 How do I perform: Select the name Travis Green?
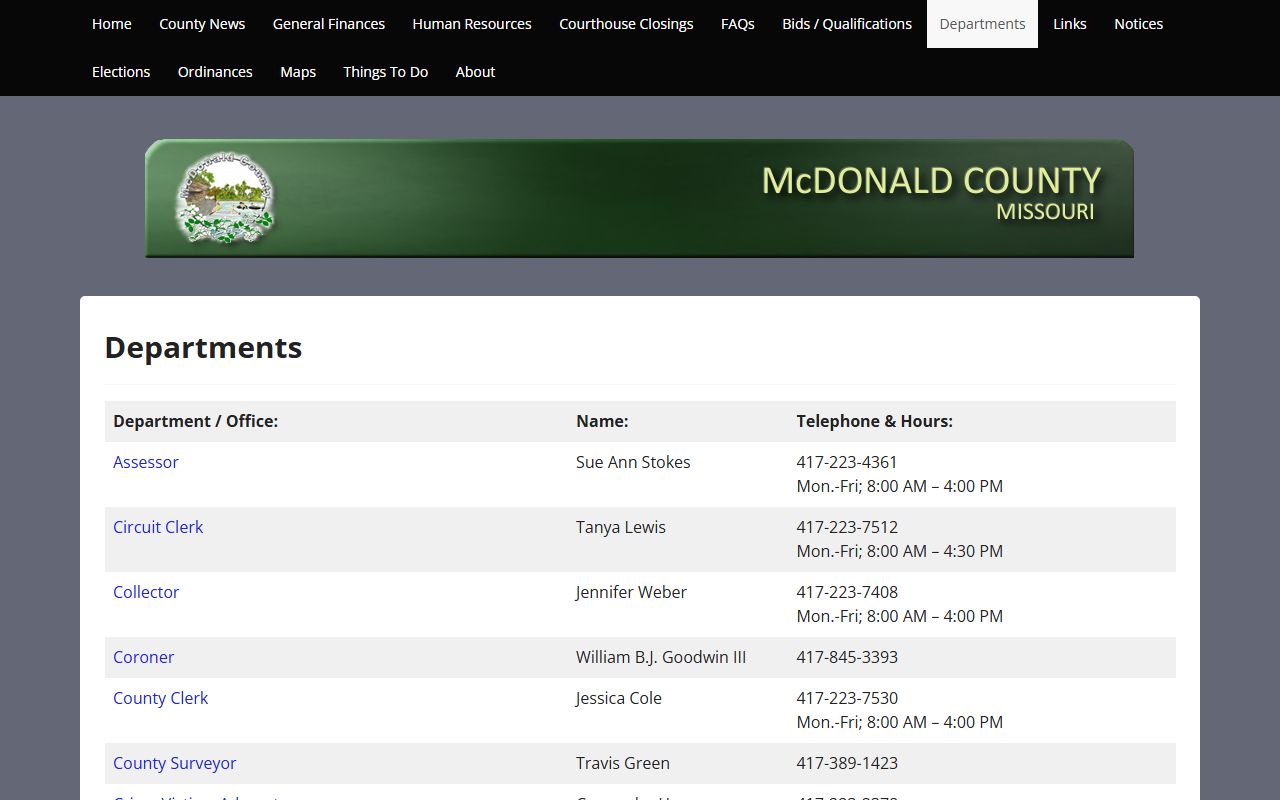coord(623,763)
